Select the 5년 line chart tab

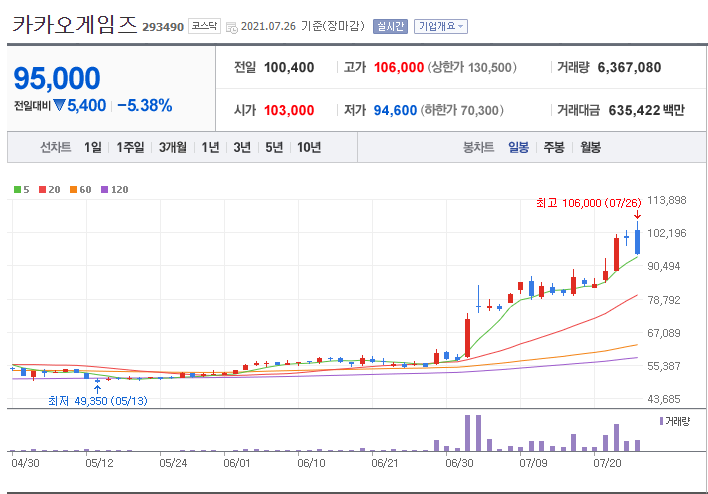pyautogui.click(x=274, y=147)
